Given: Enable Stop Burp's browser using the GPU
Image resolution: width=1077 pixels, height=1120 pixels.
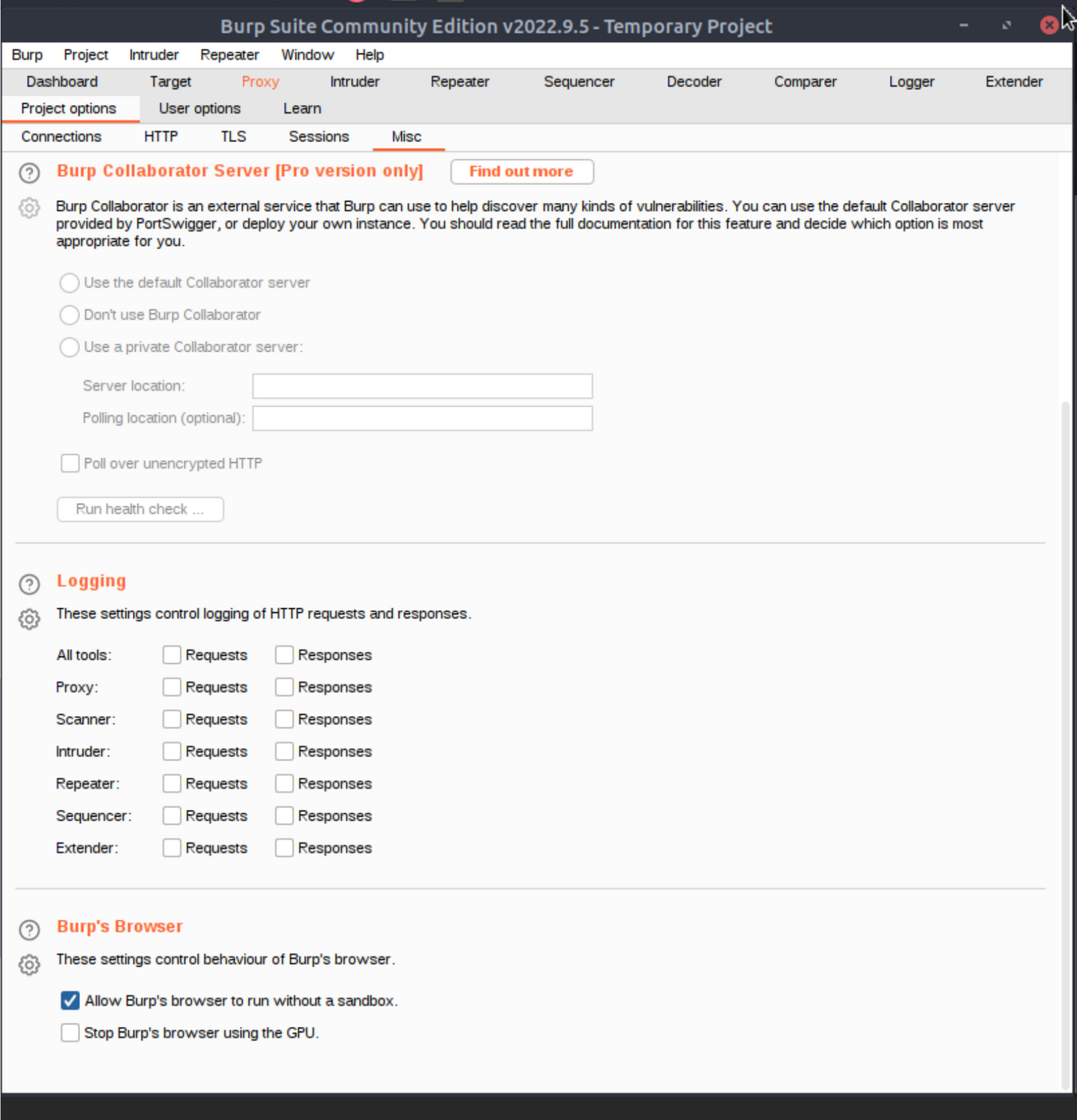Looking at the screenshot, I should point(70,1032).
